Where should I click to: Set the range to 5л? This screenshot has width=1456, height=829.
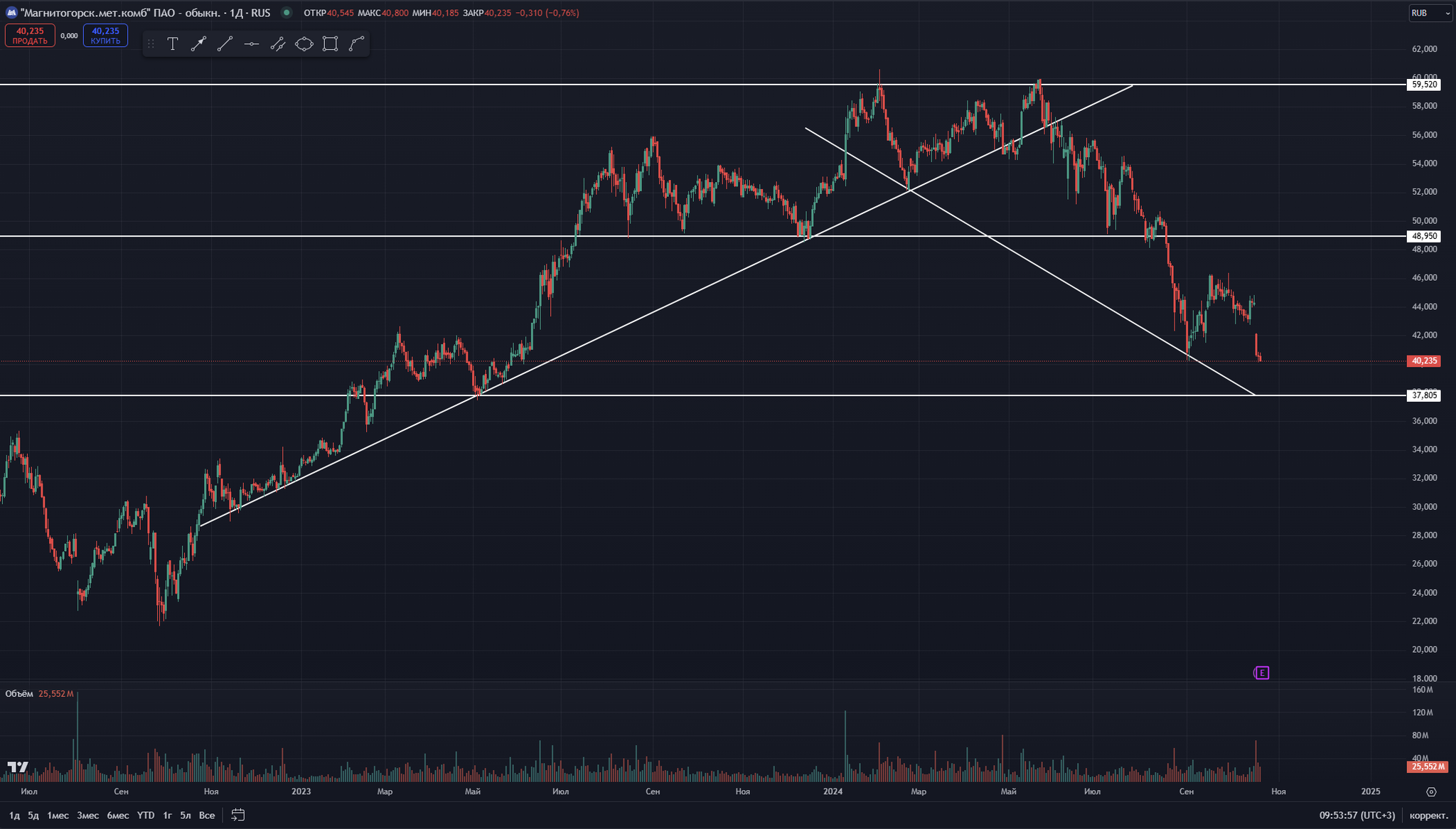click(186, 815)
